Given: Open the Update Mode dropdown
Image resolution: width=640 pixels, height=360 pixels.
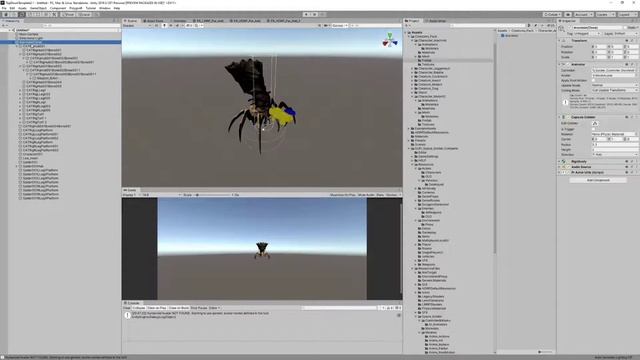Looking at the screenshot, I should point(614,85).
